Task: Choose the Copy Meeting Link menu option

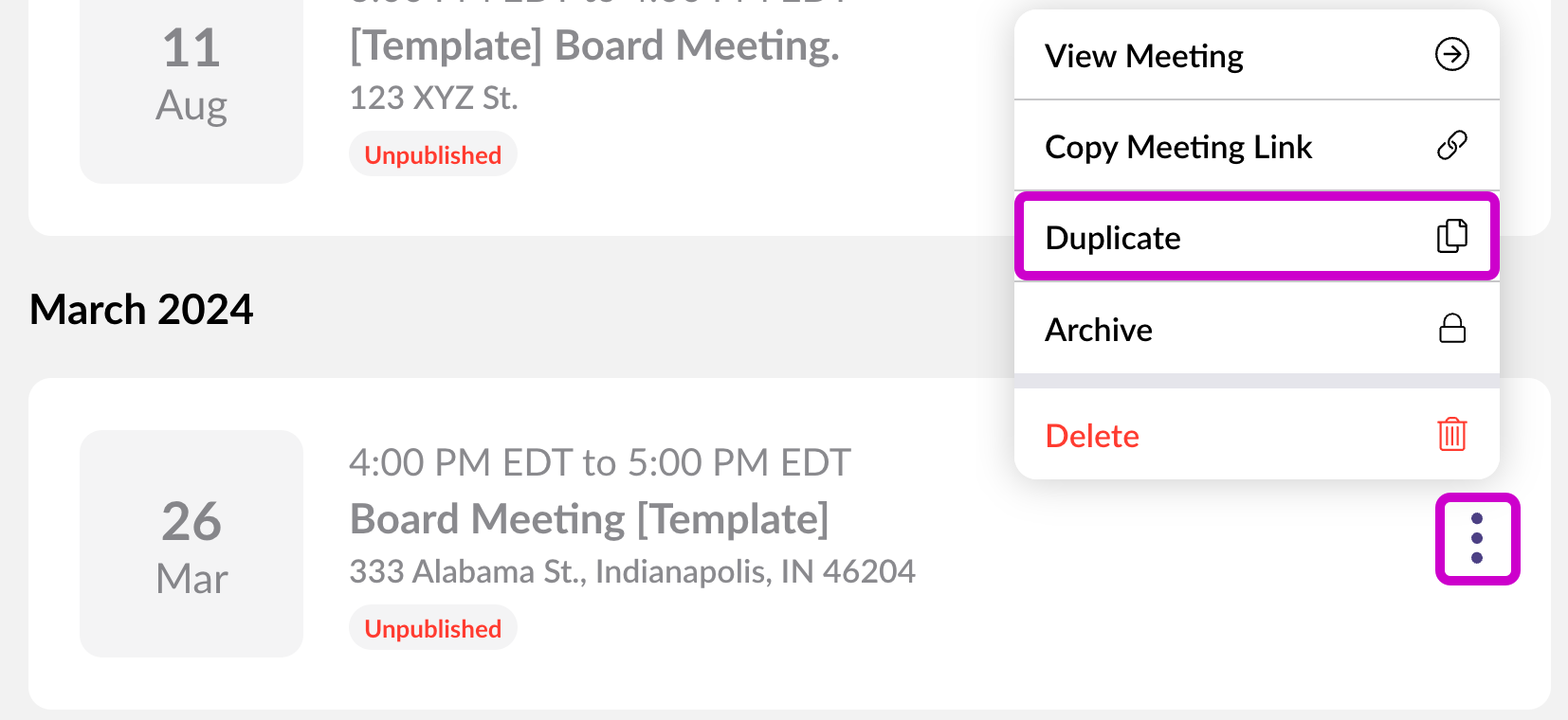Action: pos(1178,147)
